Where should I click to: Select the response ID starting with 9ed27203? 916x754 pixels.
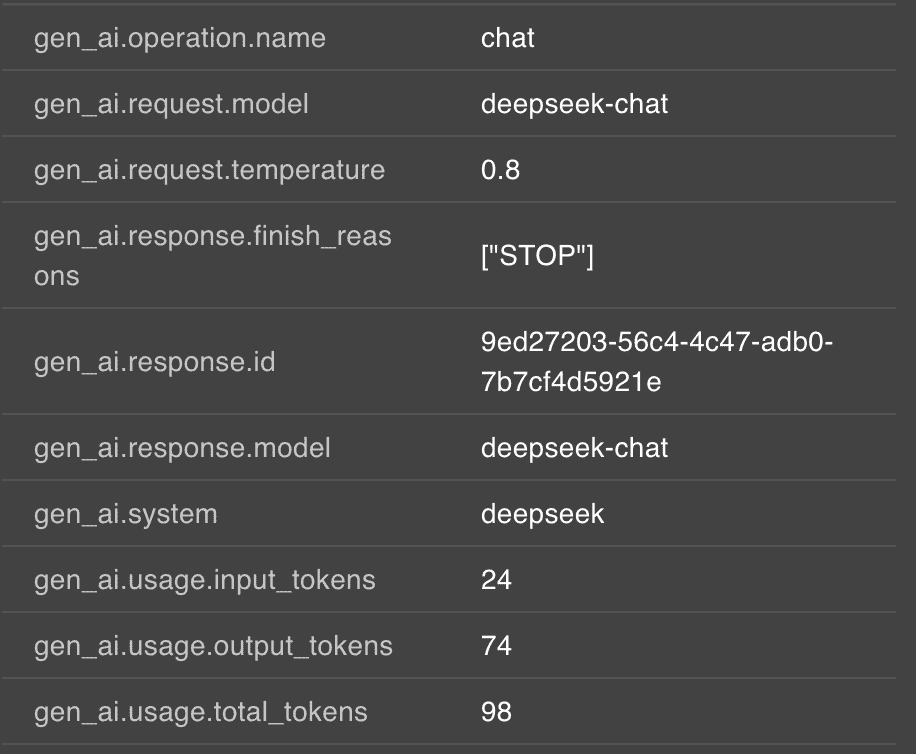pos(656,362)
